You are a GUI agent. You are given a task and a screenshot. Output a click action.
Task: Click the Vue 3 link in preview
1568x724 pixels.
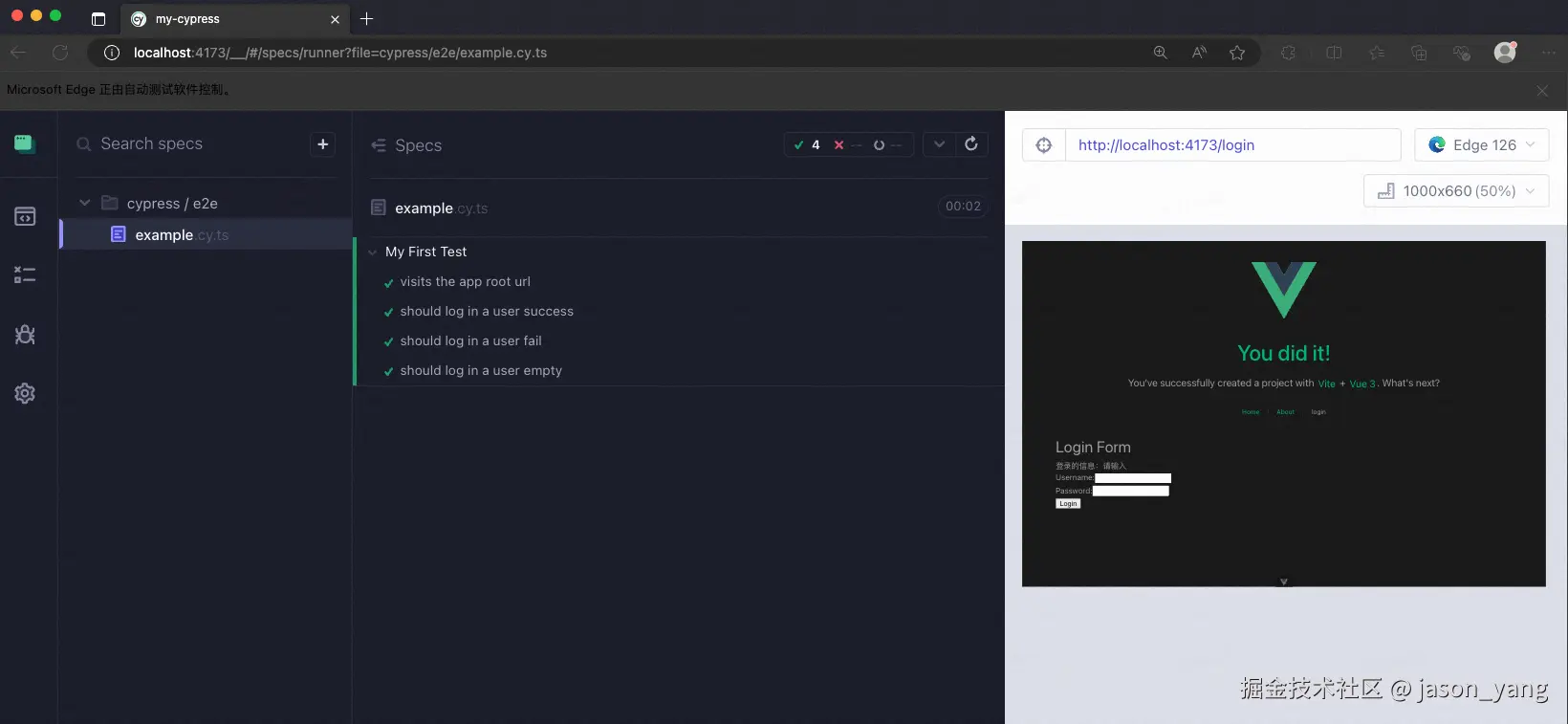pos(1362,384)
